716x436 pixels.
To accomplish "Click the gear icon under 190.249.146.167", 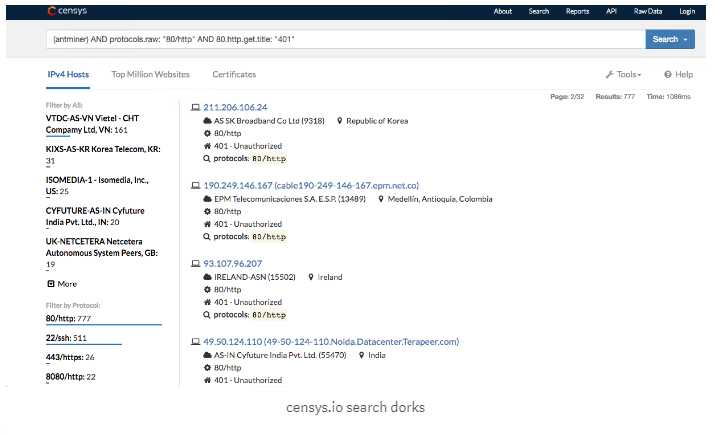I will (x=207, y=211).
